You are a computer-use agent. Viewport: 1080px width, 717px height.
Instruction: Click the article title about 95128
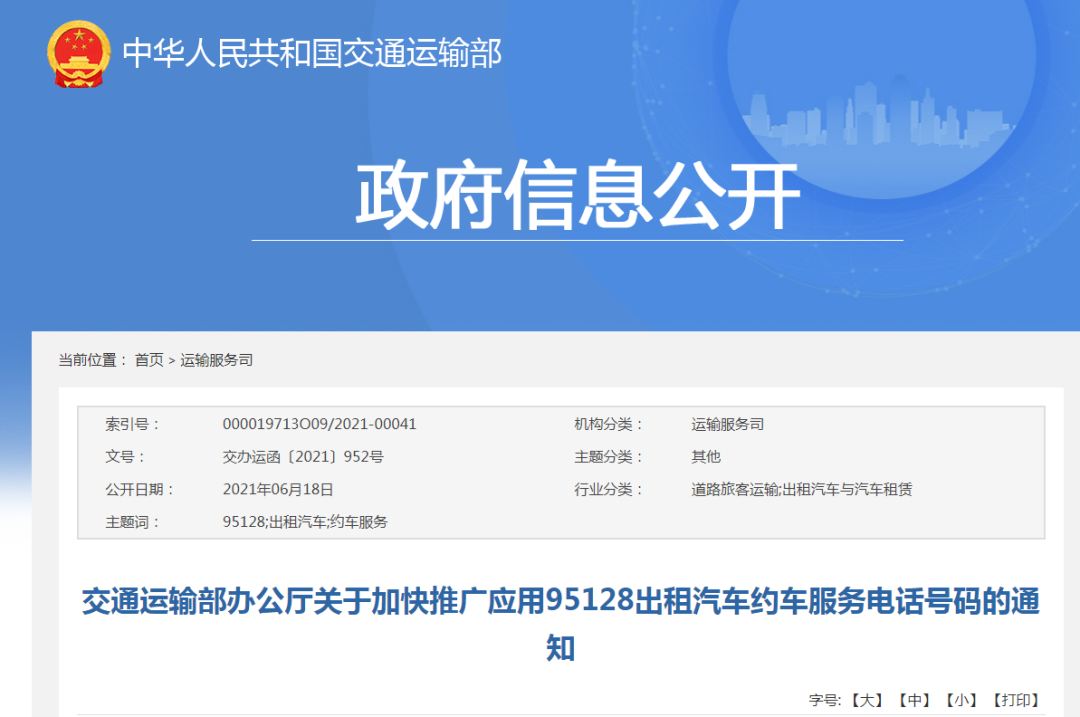click(561, 624)
